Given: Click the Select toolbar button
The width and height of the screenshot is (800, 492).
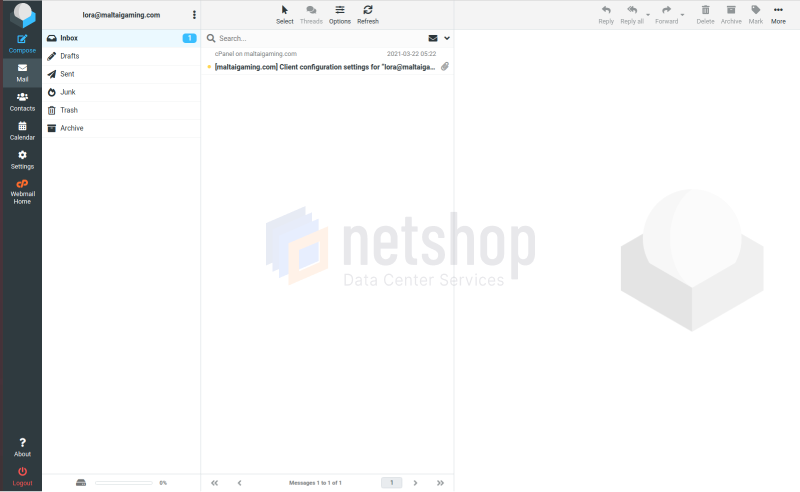Looking at the screenshot, I should click(285, 15).
